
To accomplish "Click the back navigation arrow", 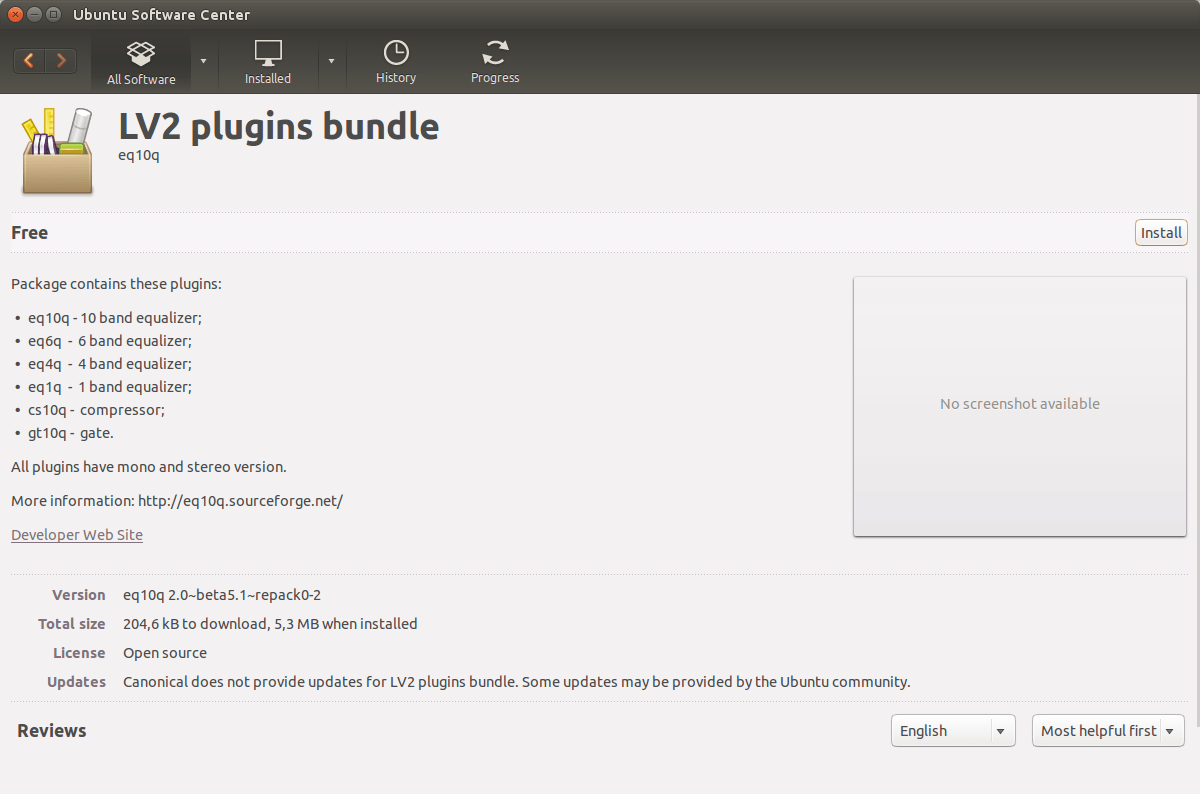I will (28, 60).
